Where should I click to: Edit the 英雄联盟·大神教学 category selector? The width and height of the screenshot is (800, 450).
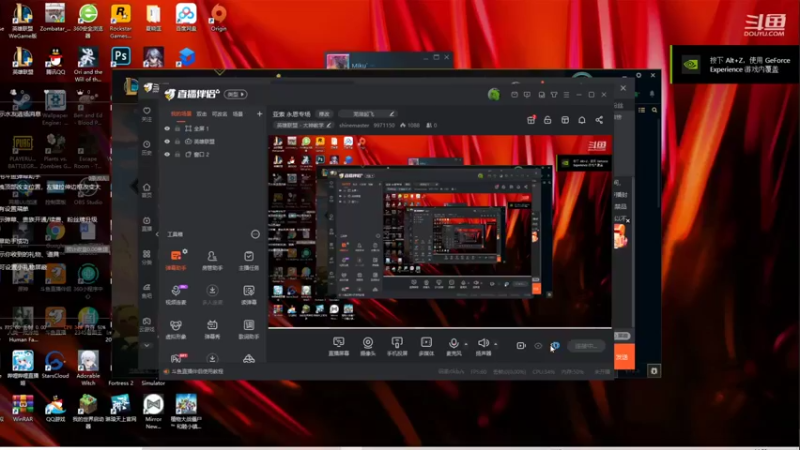pos(304,125)
